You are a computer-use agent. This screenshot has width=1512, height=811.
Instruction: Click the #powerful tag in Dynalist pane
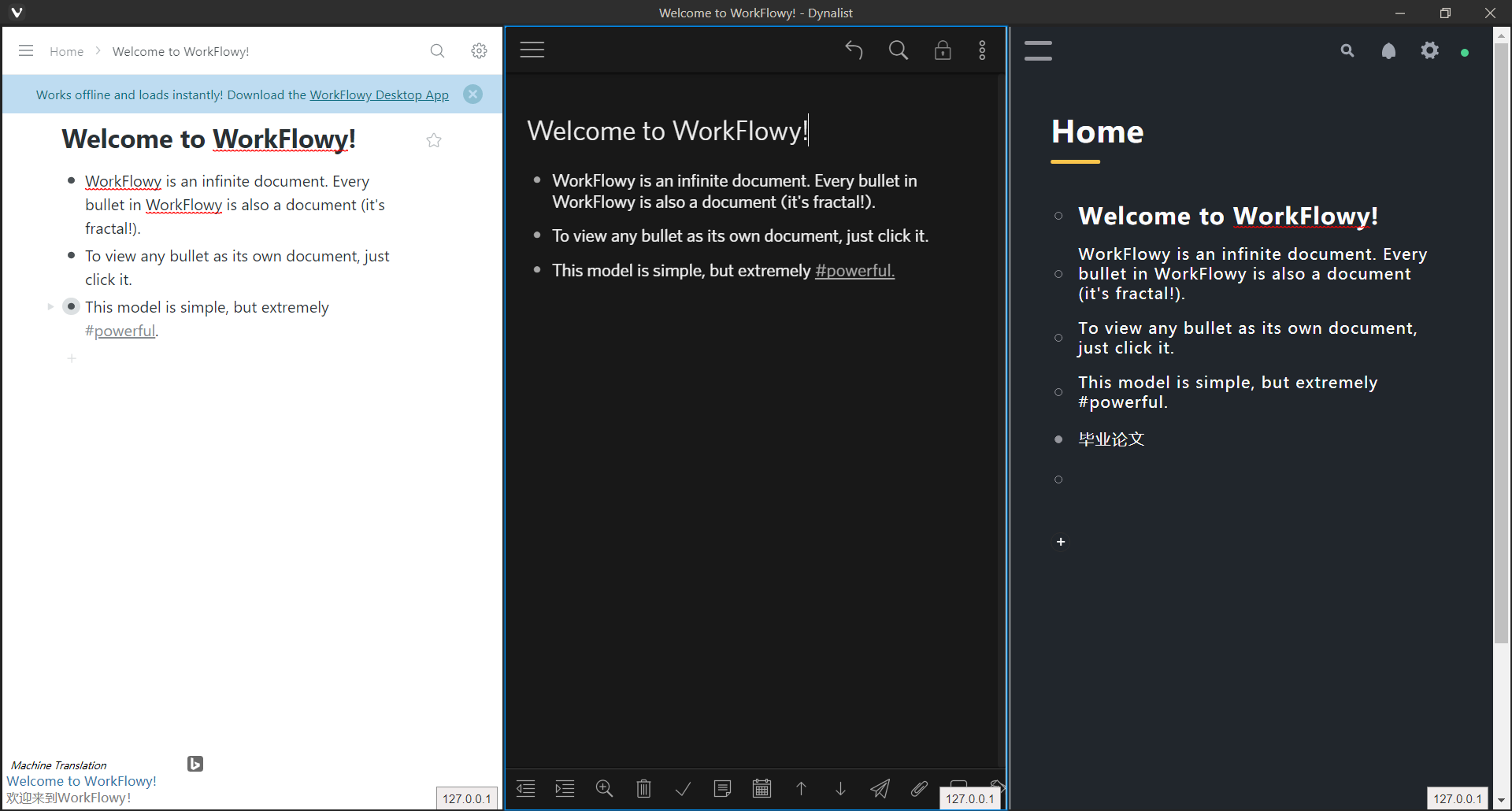click(854, 271)
